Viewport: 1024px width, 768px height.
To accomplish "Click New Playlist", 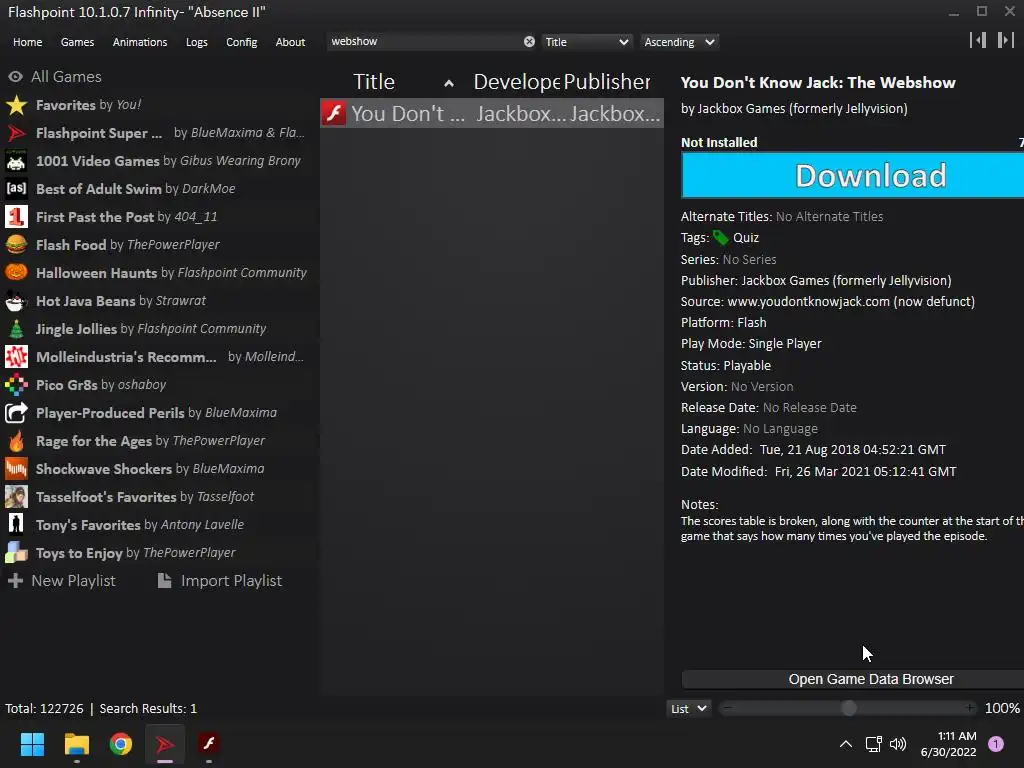I will (61, 581).
